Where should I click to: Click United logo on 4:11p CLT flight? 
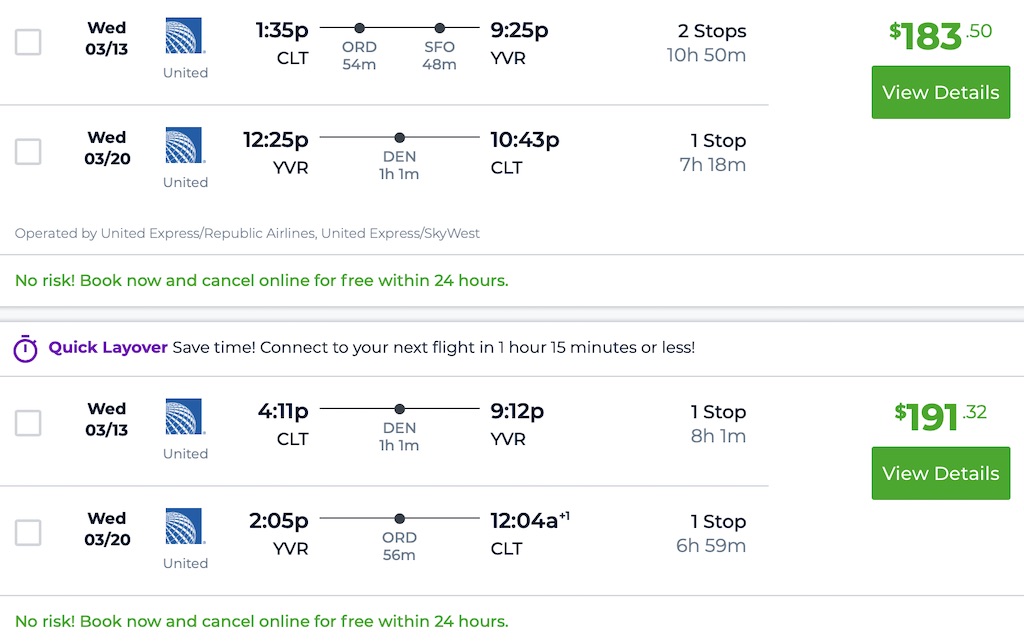coord(185,417)
